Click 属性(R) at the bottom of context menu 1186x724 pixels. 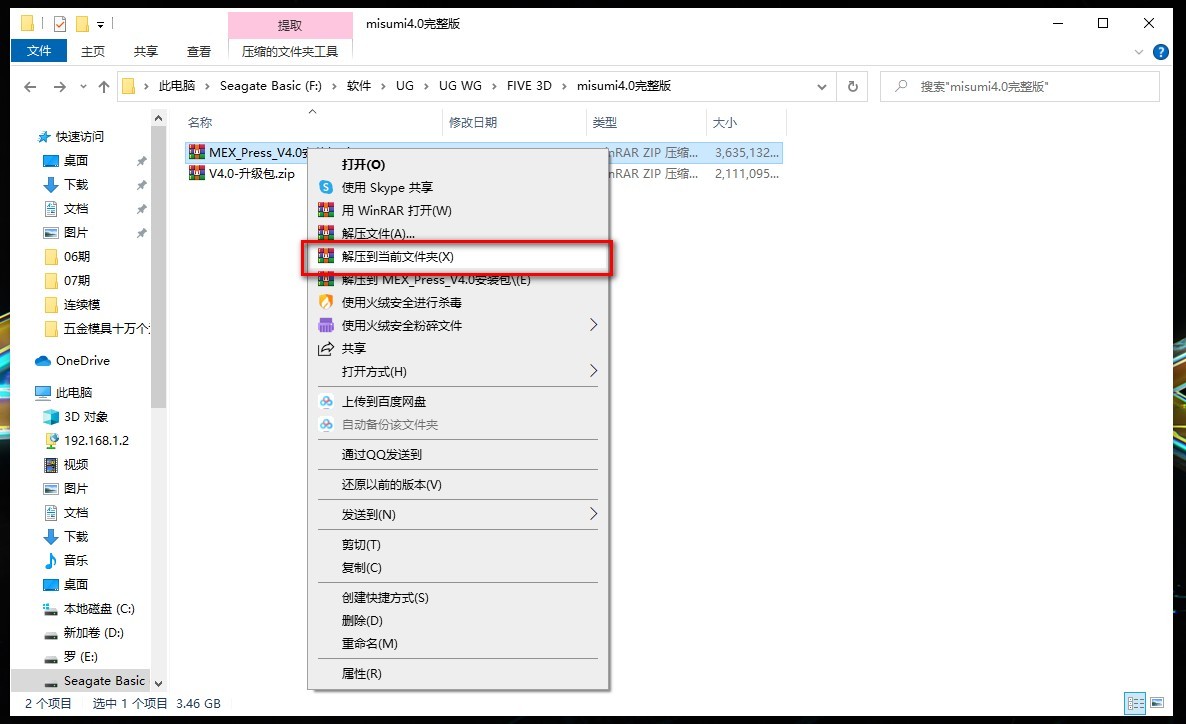(x=363, y=673)
